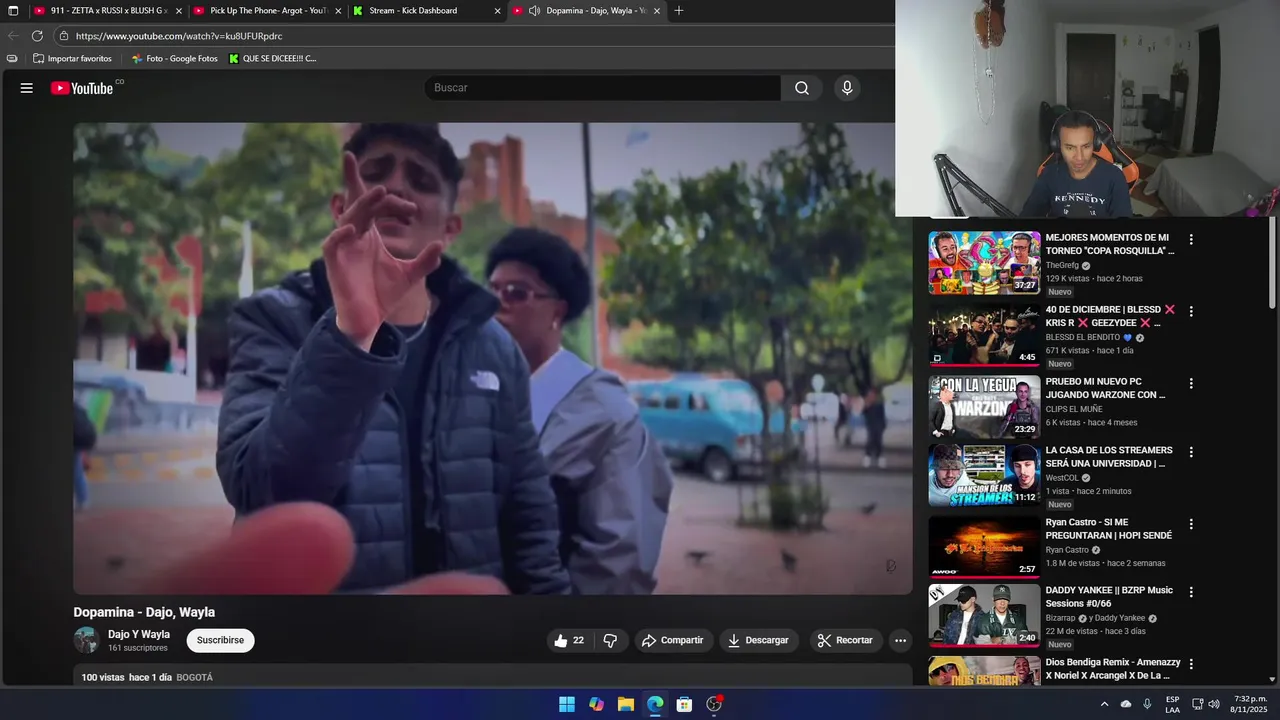Open a new browser tab
This screenshot has height=720, width=1280.
(x=679, y=11)
